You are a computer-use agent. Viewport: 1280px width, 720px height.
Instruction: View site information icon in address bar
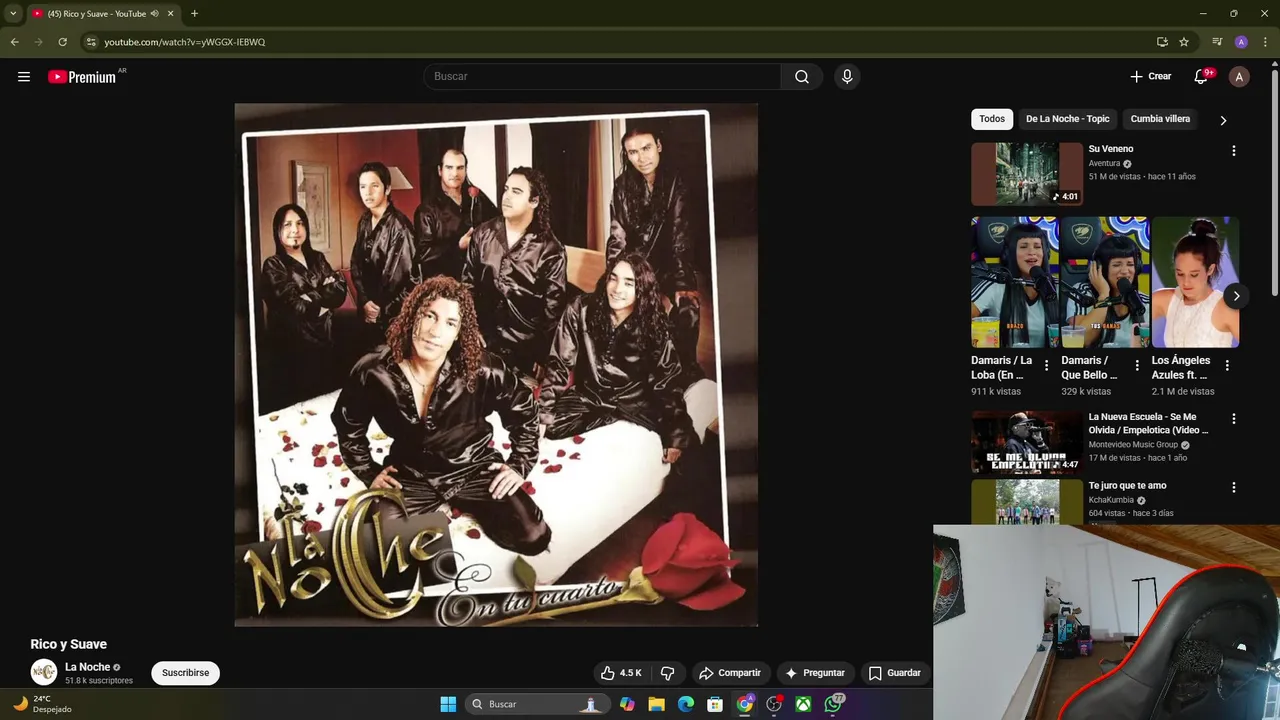[91, 42]
